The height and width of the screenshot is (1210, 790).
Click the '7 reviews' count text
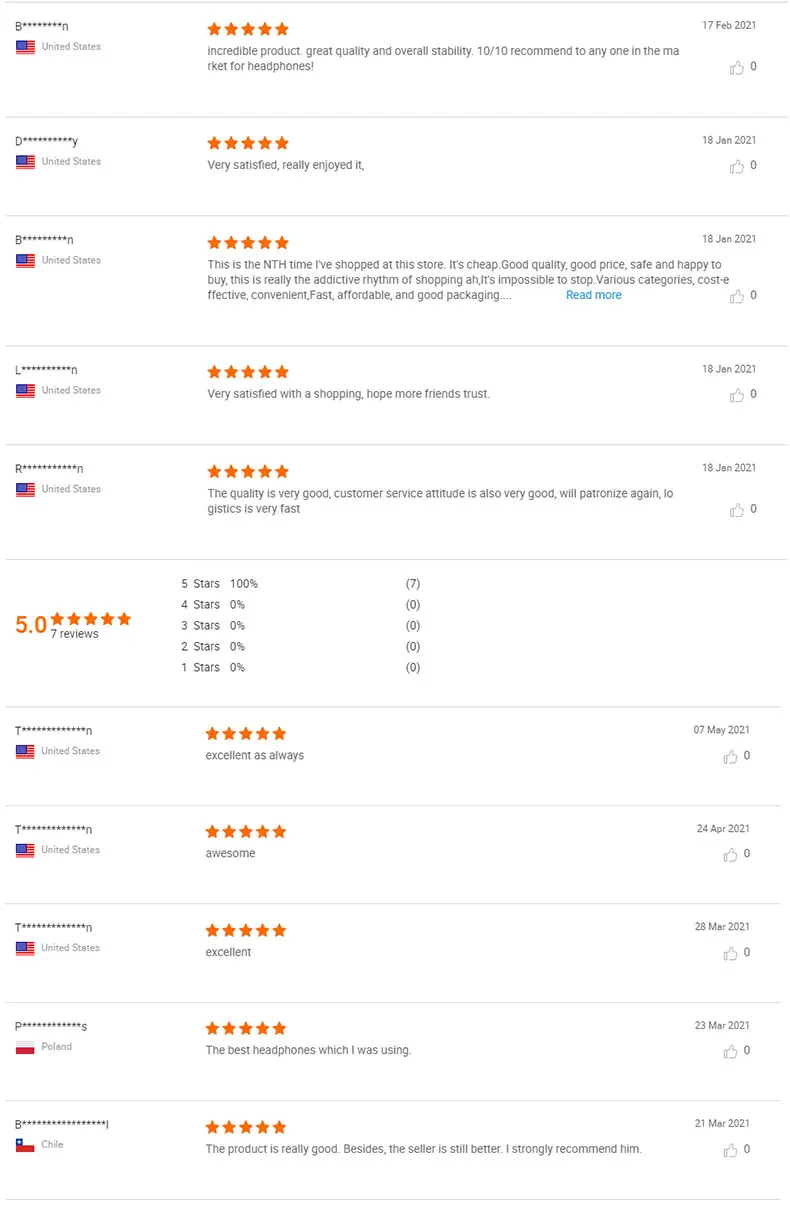coord(75,634)
